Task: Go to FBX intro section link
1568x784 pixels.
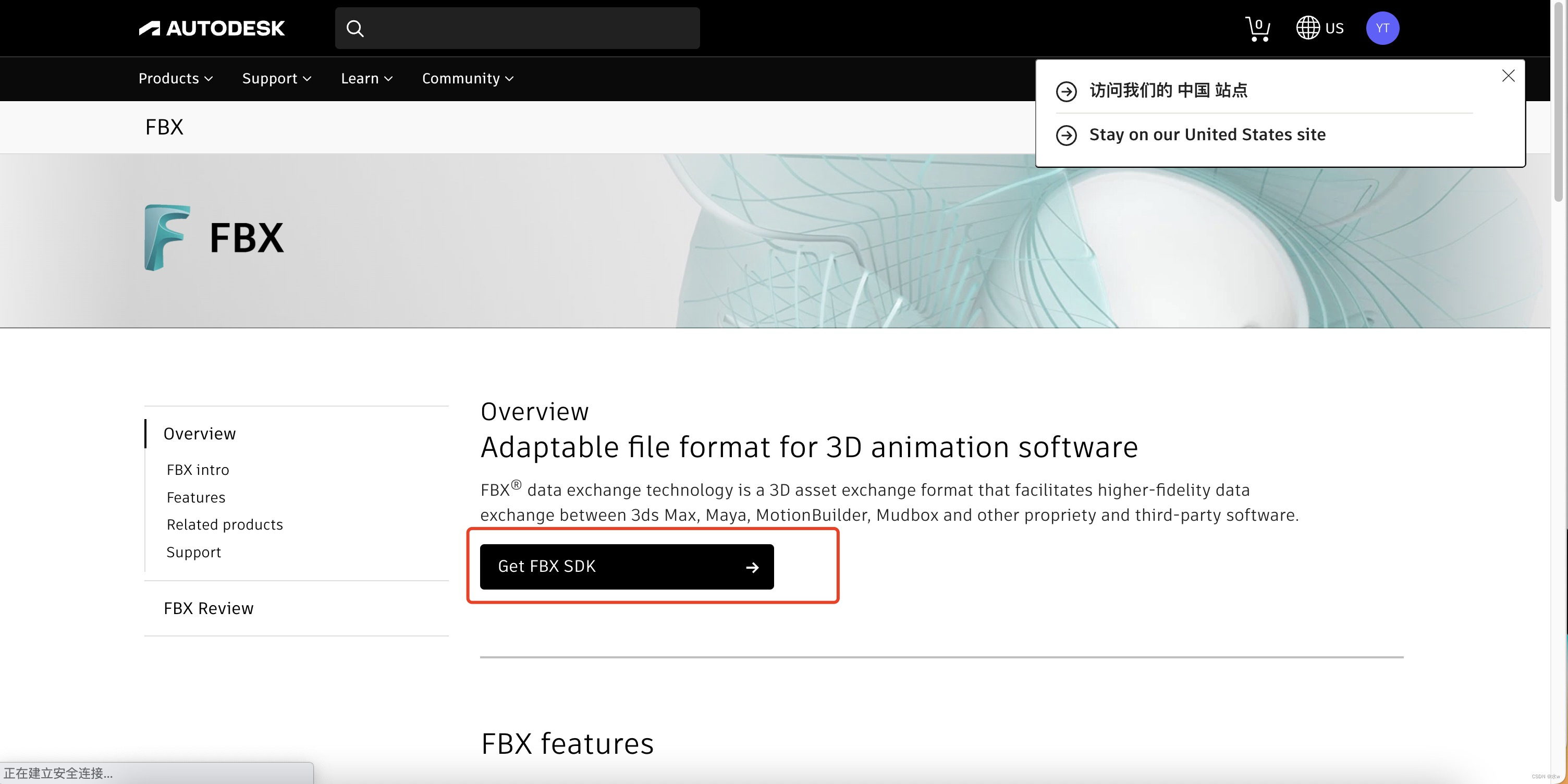Action: tap(198, 470)
